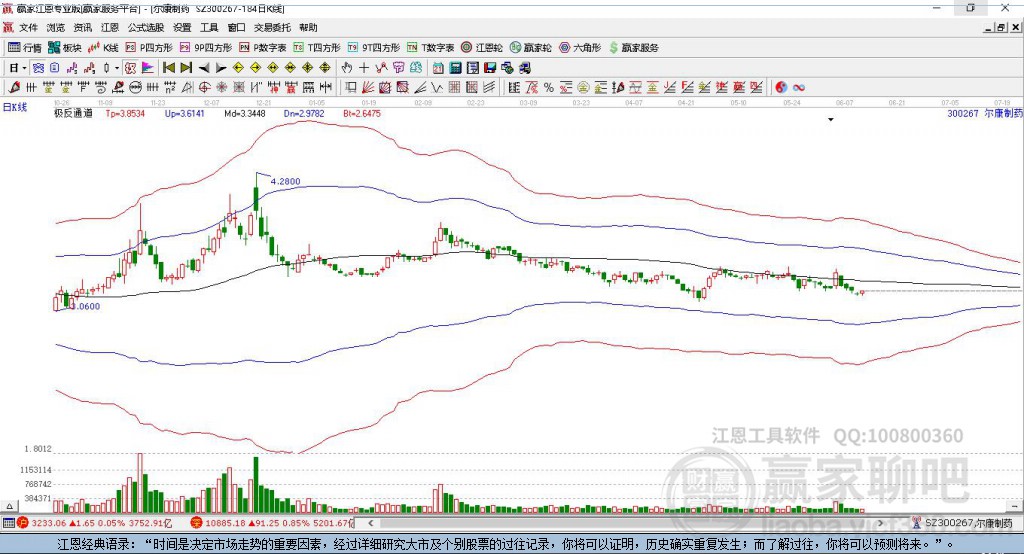
Task: Open the 帮助 menu
Action: coord(308,27)
